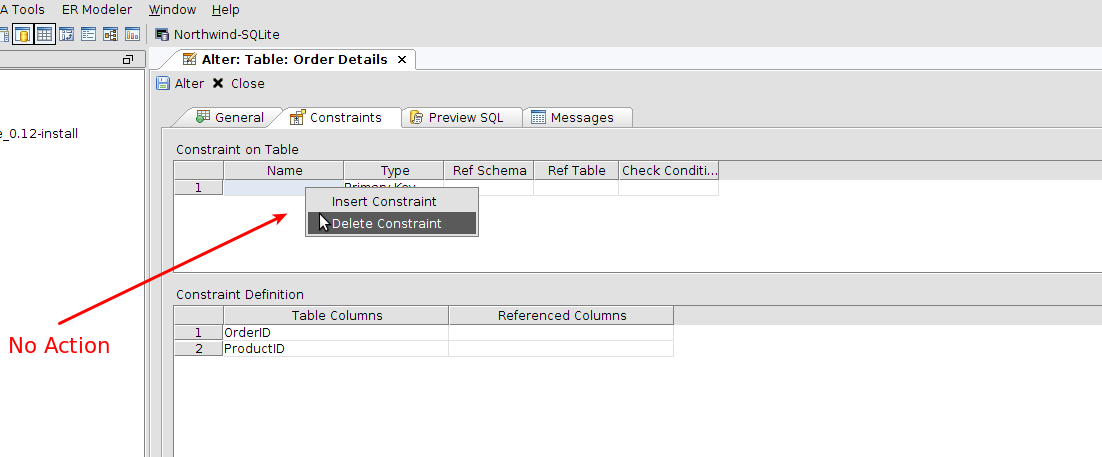Click the Northwind-SQLite connection icon
Screen dimensions: 1102x457
point(162,34)
